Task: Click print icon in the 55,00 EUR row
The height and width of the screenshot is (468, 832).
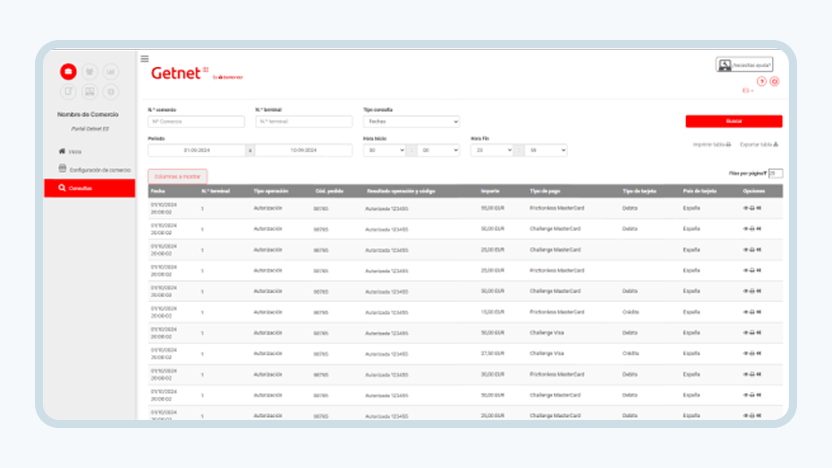Action: [x=752, y=208]
